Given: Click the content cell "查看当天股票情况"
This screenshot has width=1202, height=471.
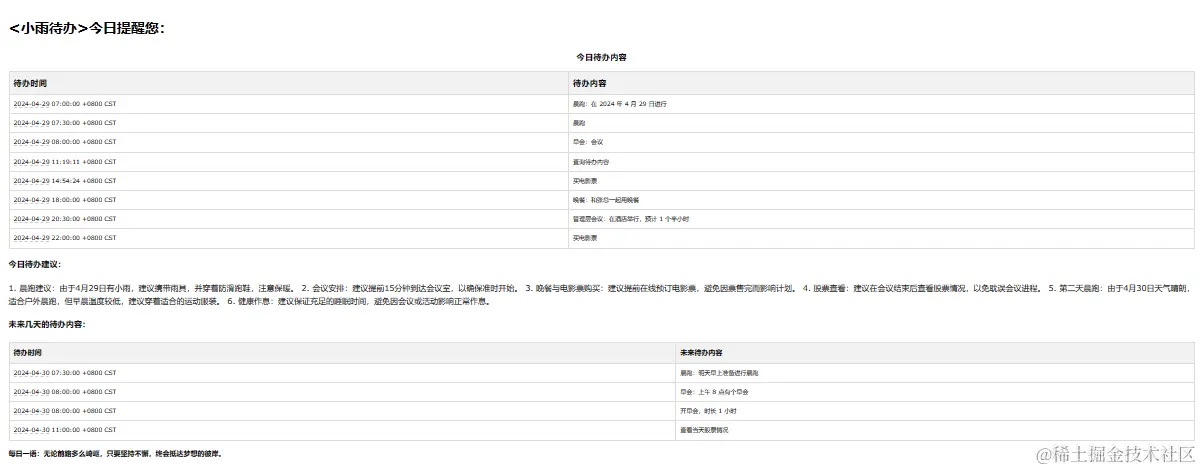Looking at the screenshot, I should (935, 430).
